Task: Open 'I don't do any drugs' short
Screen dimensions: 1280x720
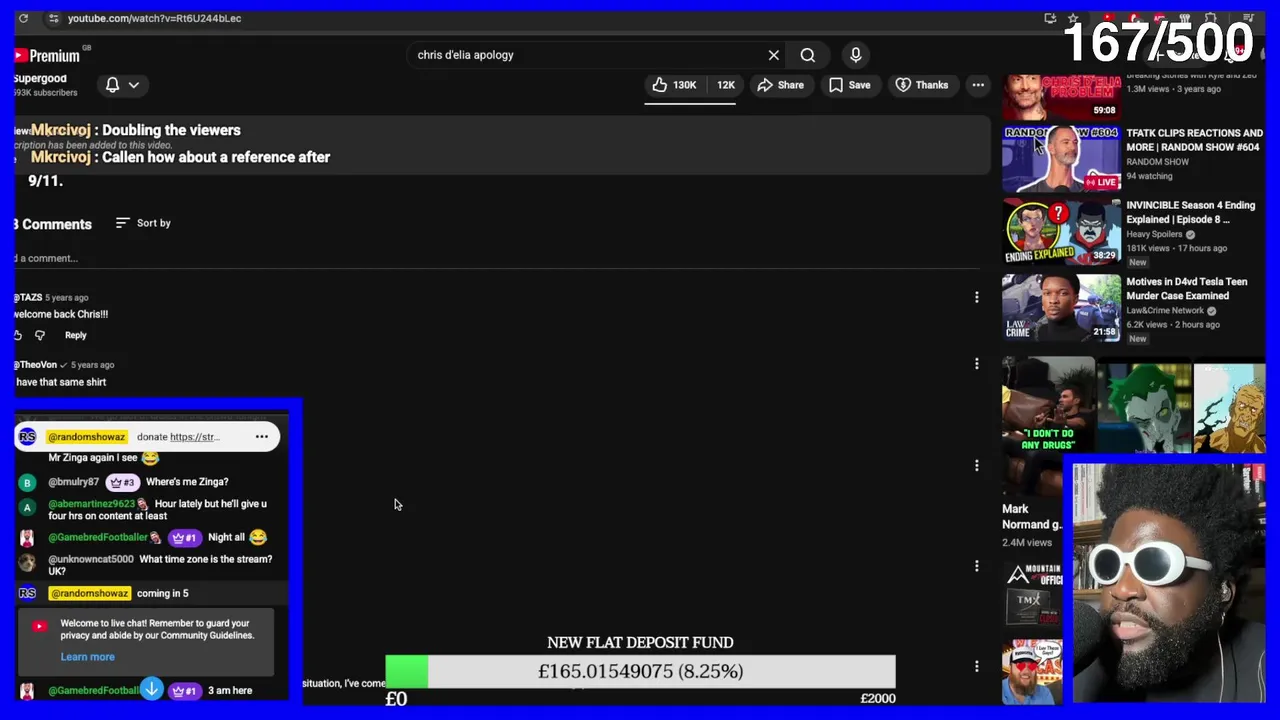Action: 1048,426
